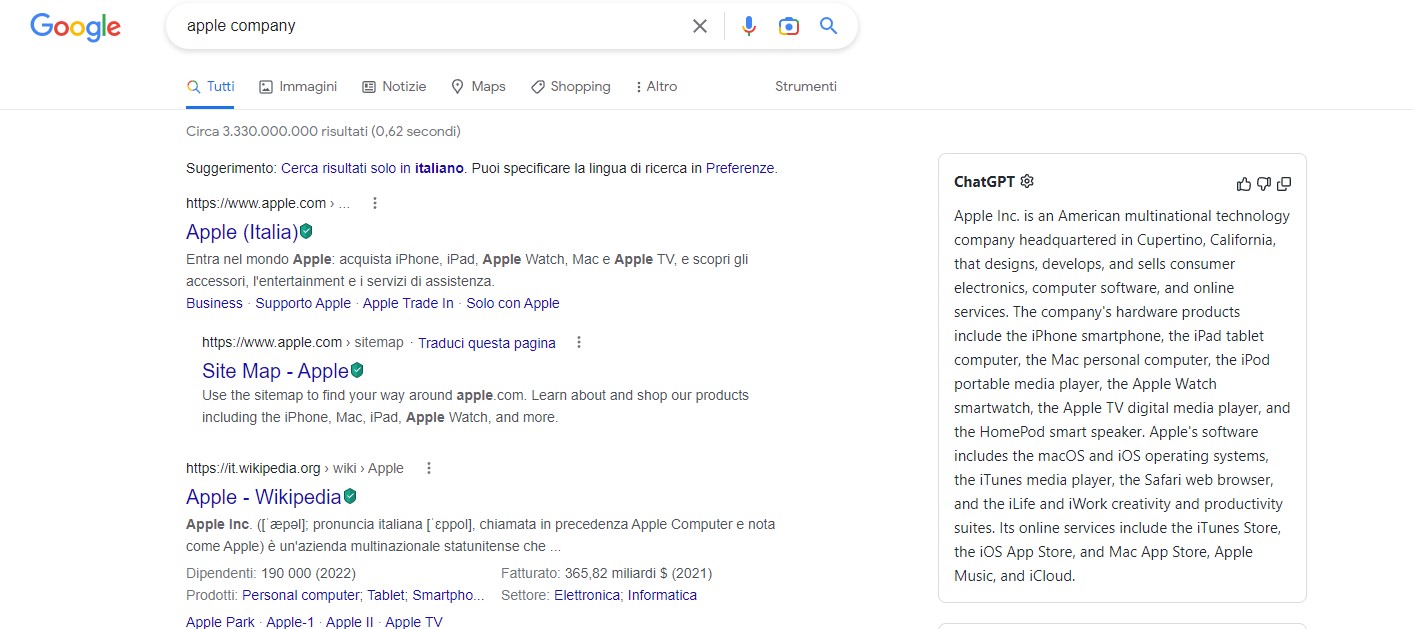Switch to the Immagini tab
The image size is (1413, 629).
pos(298,87)
